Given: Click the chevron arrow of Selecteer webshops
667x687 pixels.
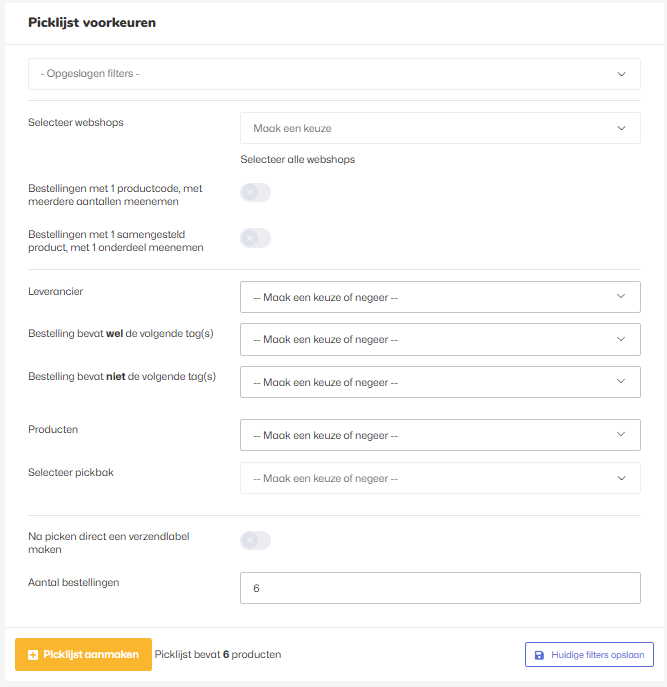Looking at the screenshot, I should [x=621, y=128].
